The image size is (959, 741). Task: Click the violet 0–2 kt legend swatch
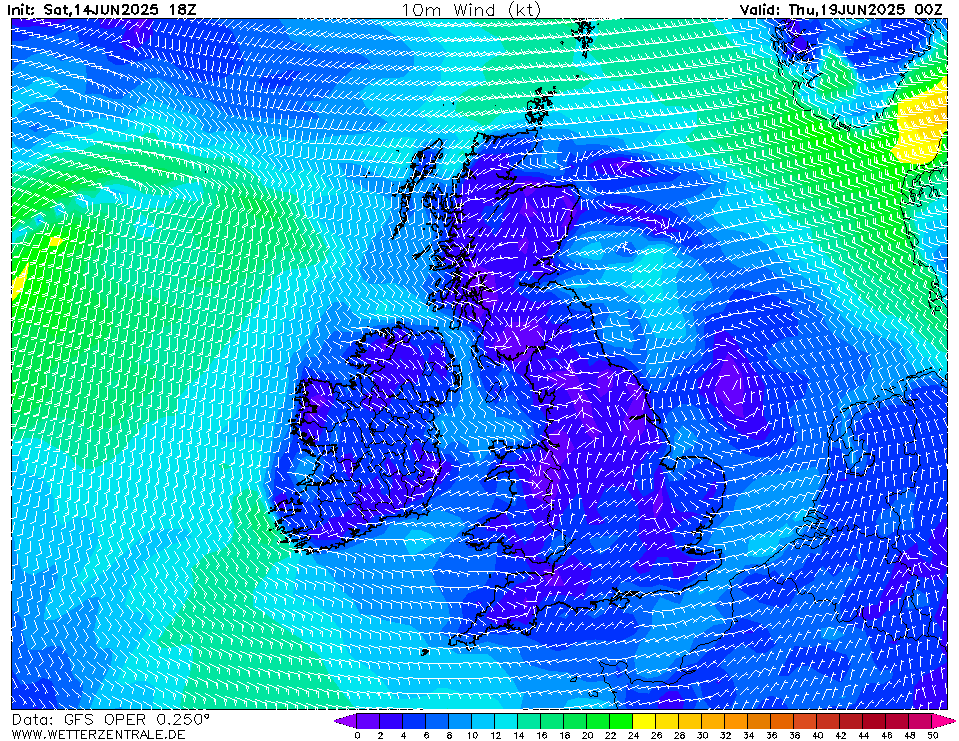point(369,721)
